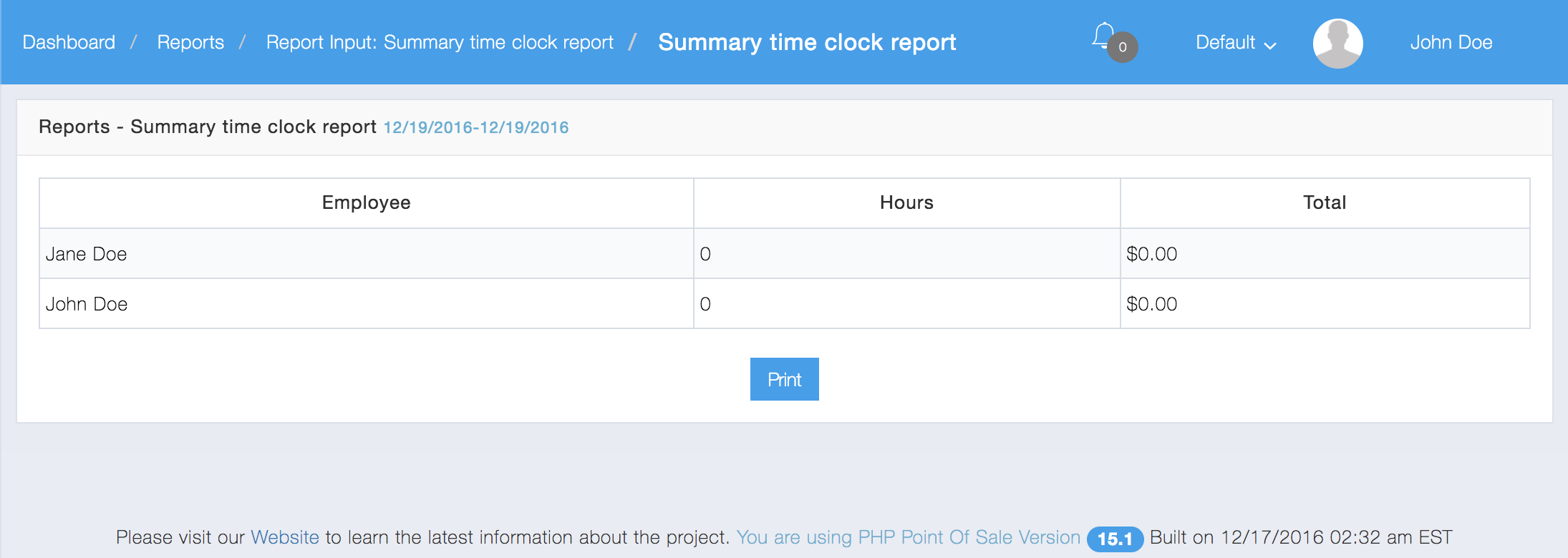Click the 15.1 version badge
1568x558 pixels.
1115,539
